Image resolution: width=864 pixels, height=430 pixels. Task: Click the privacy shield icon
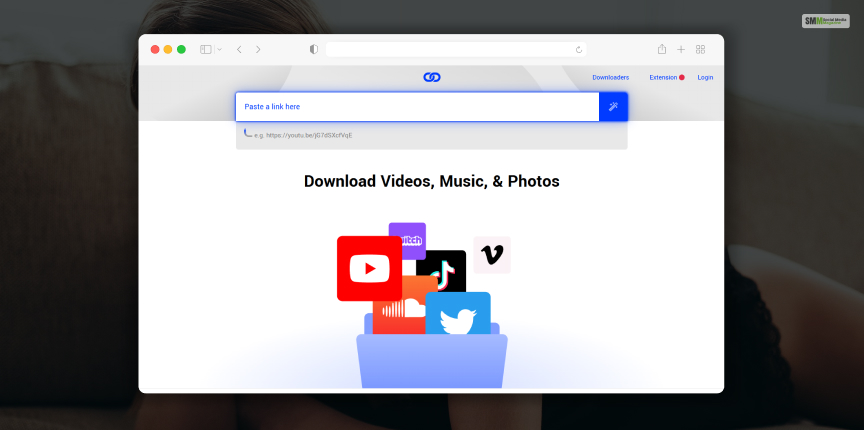coord(314,50)
